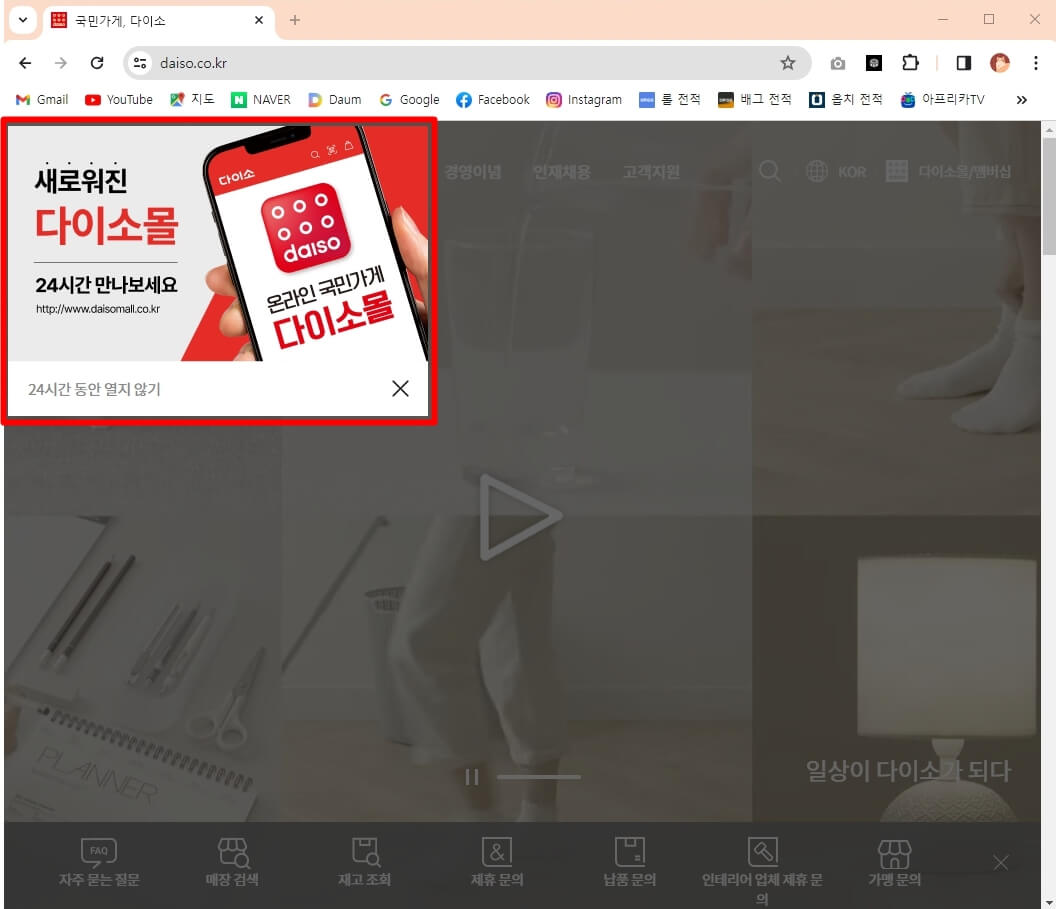Expand hidden bookmarks chevron
Viewport: 1056px width, 909px height.
click(1022, 100)
